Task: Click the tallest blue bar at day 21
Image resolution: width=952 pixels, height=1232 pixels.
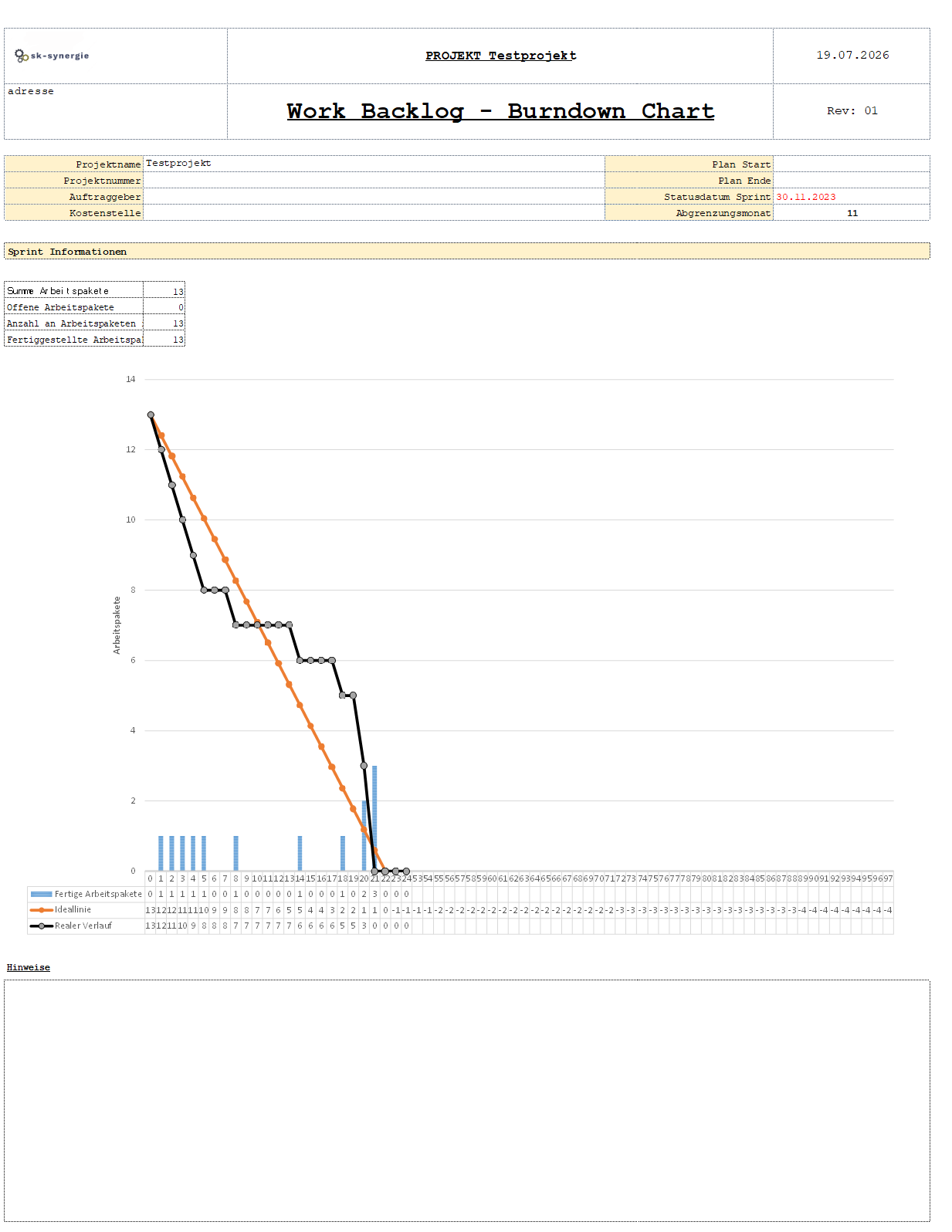Action: coord(374,818)
